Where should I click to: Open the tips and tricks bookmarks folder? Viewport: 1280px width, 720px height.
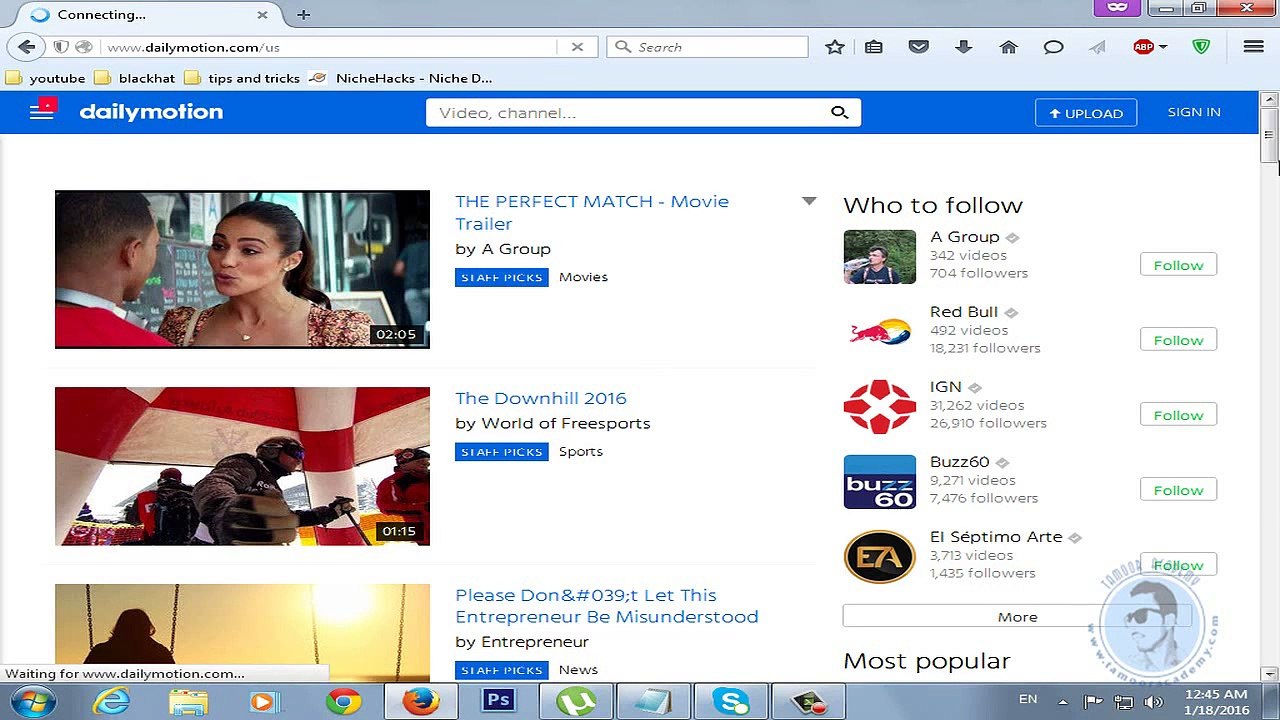[242, 78]
